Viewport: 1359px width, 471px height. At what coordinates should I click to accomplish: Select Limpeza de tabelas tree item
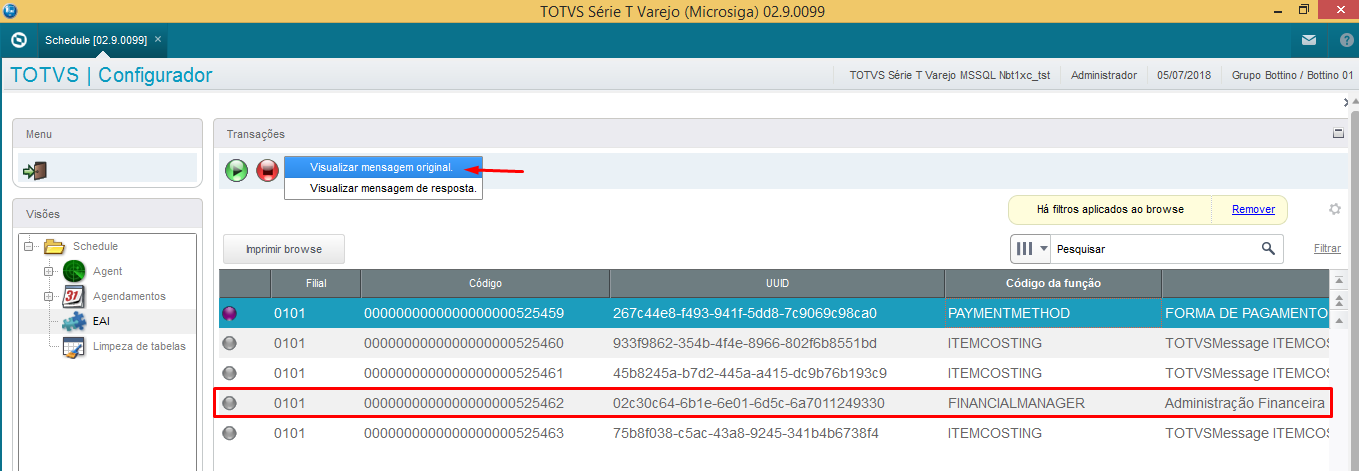(139, 346)
